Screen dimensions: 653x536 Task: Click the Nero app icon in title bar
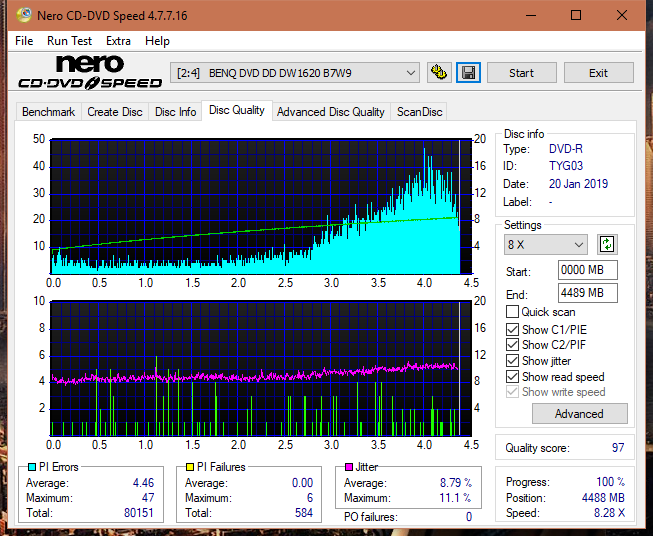[x=24, y=15]
